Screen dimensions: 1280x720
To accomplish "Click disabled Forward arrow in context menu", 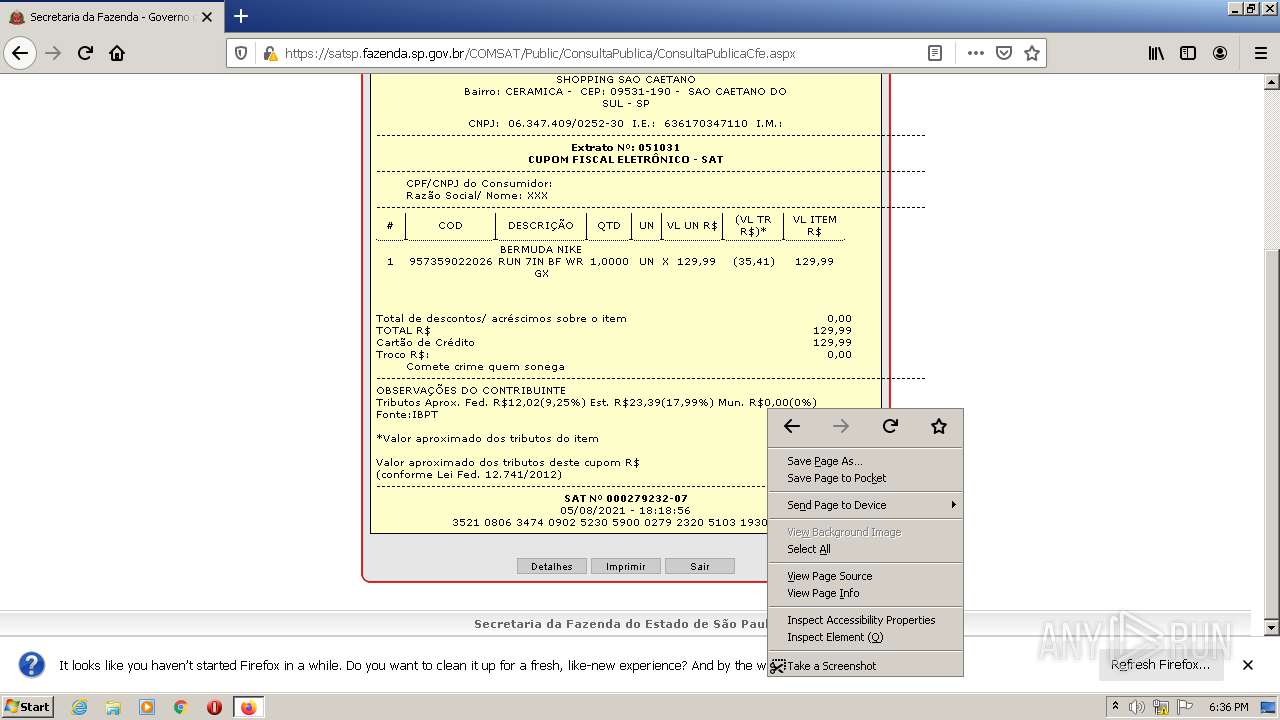I will point(841,426).
